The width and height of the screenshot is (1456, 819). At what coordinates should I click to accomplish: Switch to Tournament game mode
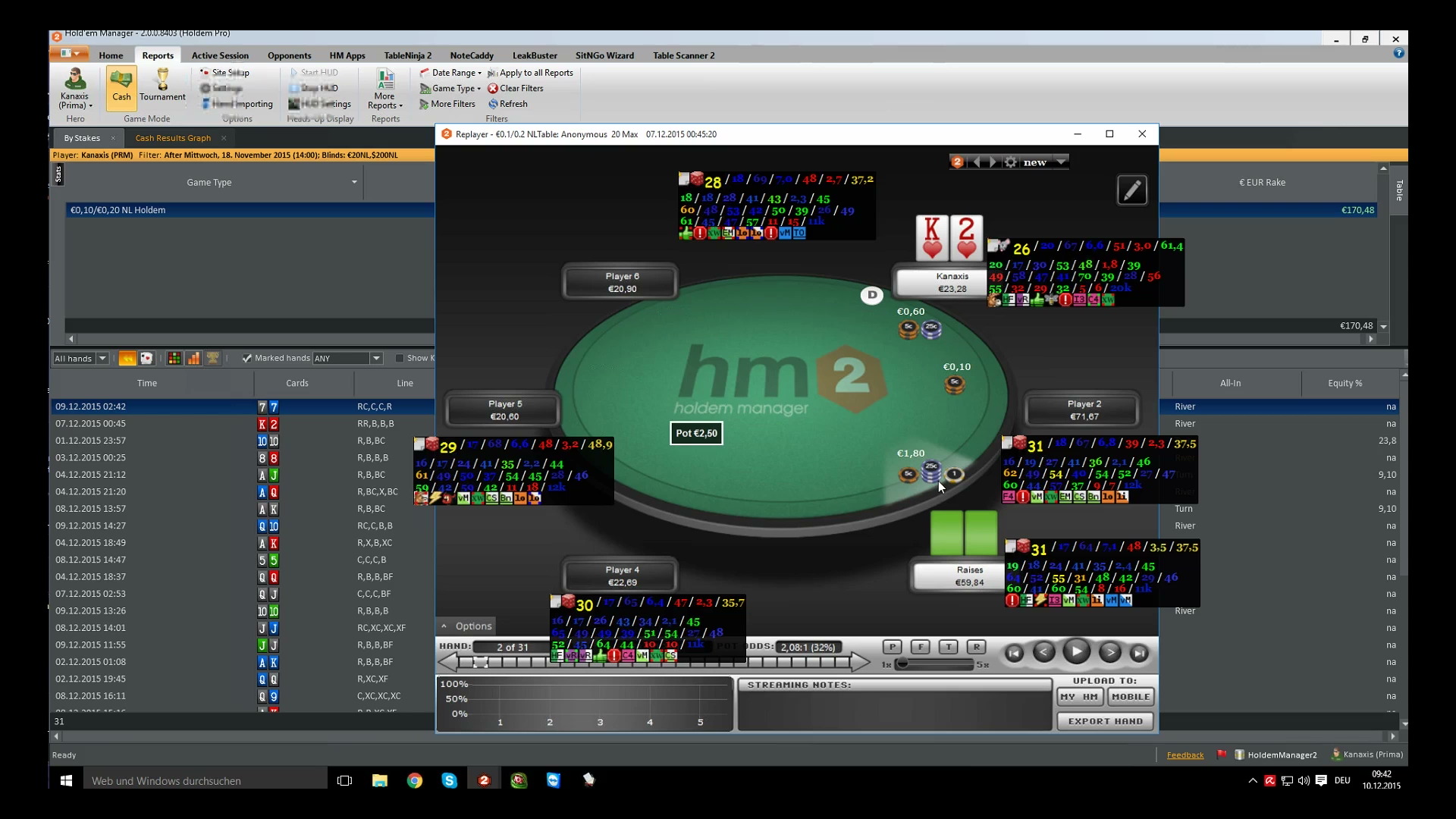tap(162, 86)
